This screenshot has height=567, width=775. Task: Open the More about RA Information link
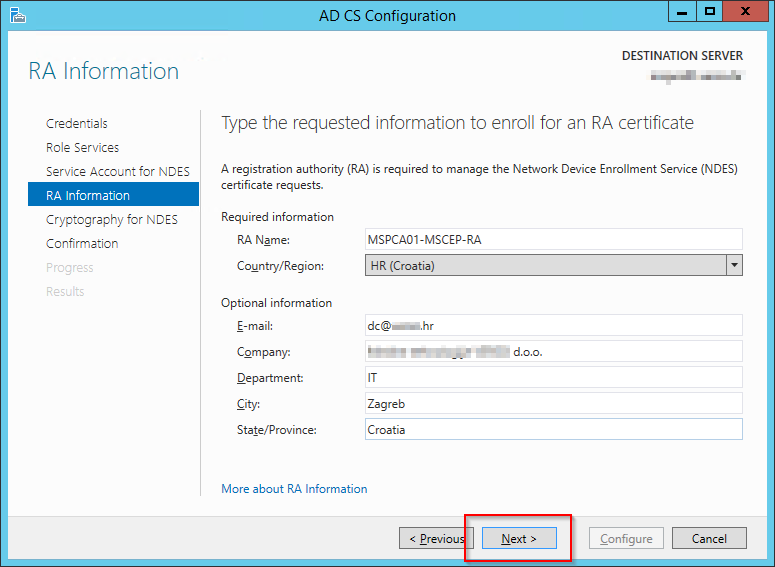point(294,489)
